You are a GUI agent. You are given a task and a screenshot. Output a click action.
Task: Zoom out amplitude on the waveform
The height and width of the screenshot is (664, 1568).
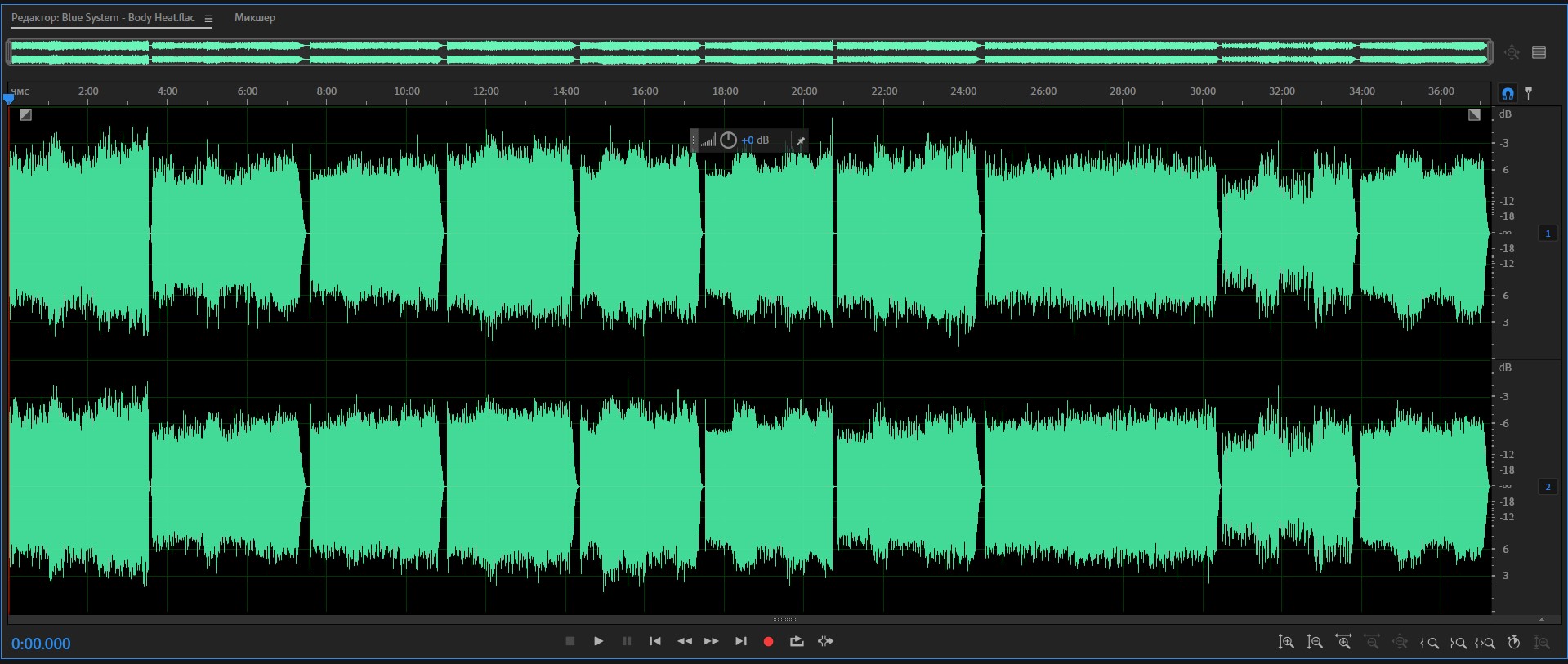pyautogui.click(x=1315, y=642)
